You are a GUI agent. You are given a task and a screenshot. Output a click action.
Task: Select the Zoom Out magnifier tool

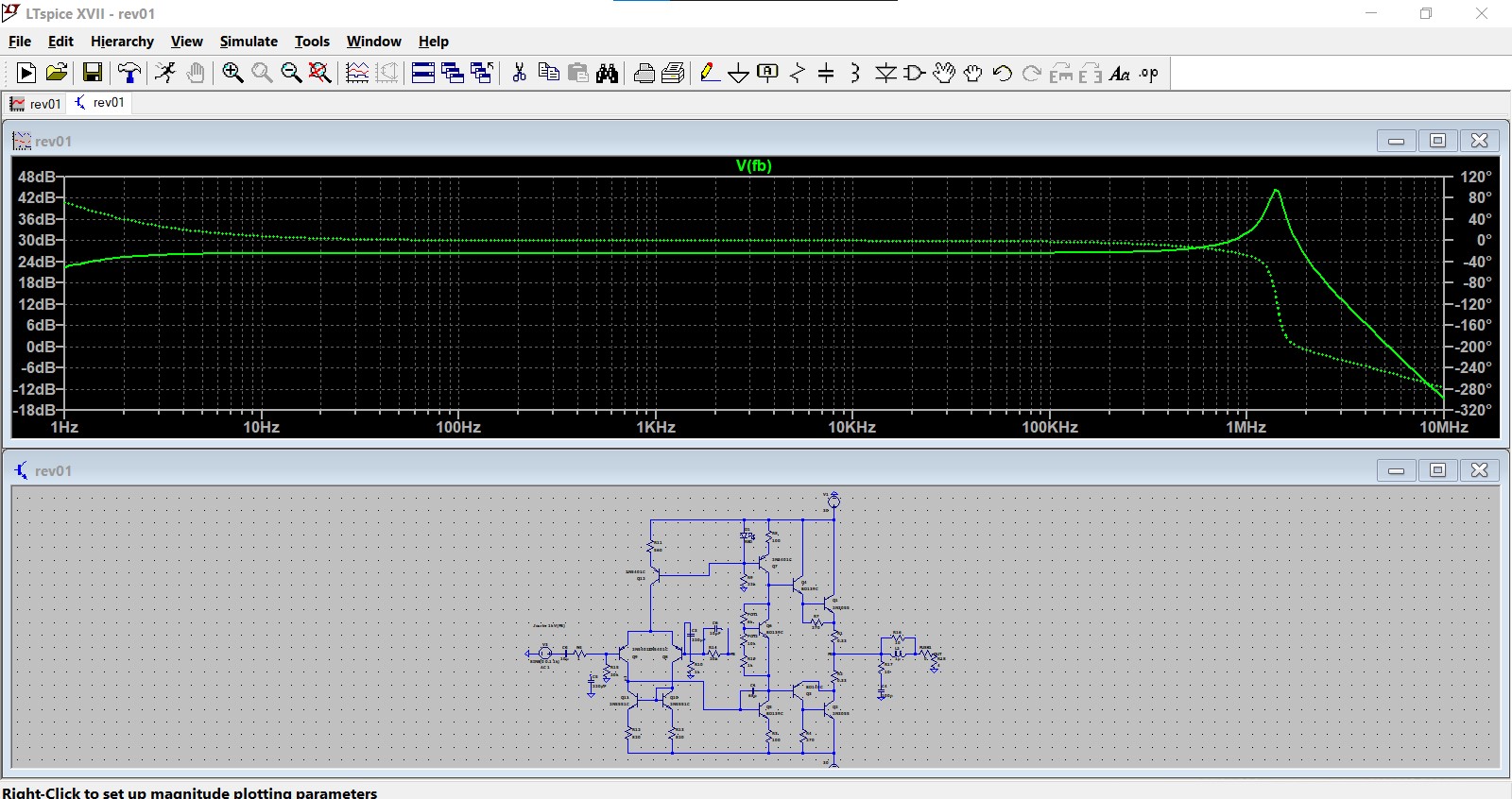click(x=291, y=73)
